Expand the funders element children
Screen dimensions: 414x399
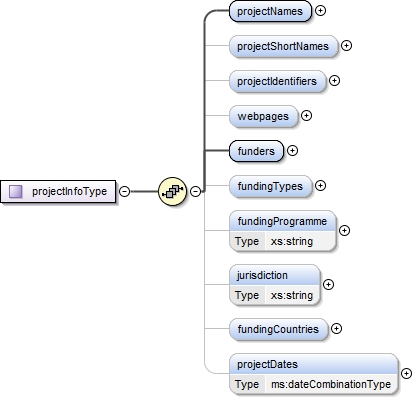(292, 151)
